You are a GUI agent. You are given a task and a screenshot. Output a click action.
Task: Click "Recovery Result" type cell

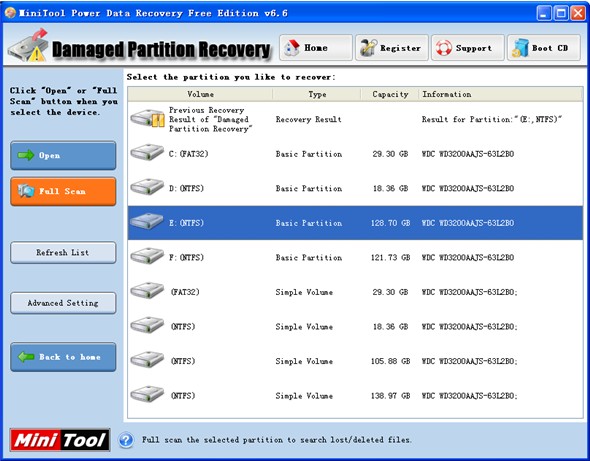click(309, 119)
